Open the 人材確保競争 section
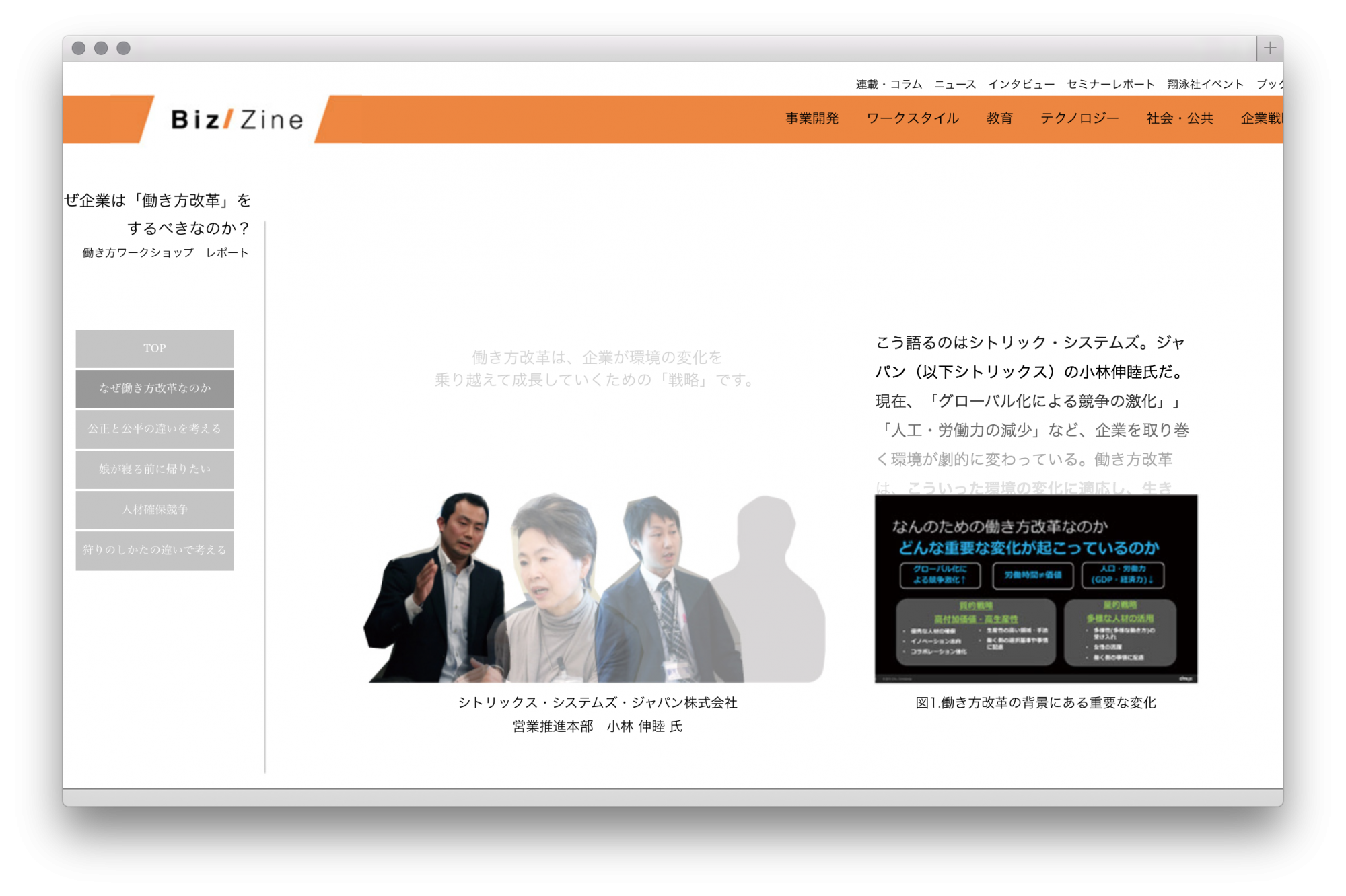1346x896 pixels. tap(155, 509)
